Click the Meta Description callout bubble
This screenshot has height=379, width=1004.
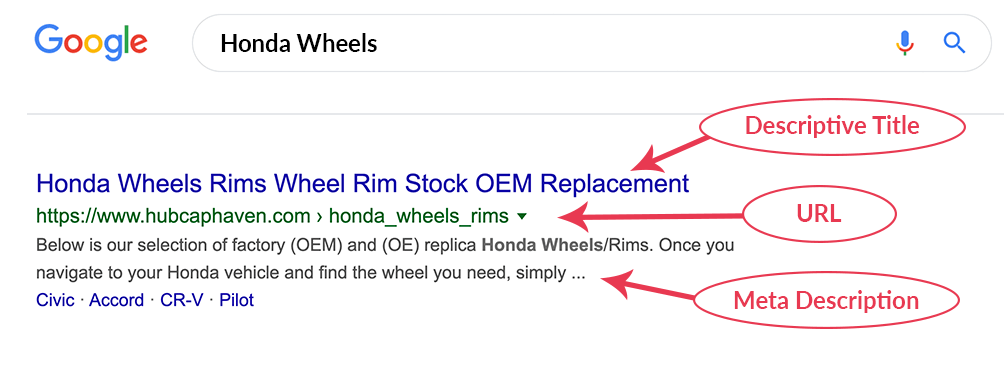click(x=826, y=300)
